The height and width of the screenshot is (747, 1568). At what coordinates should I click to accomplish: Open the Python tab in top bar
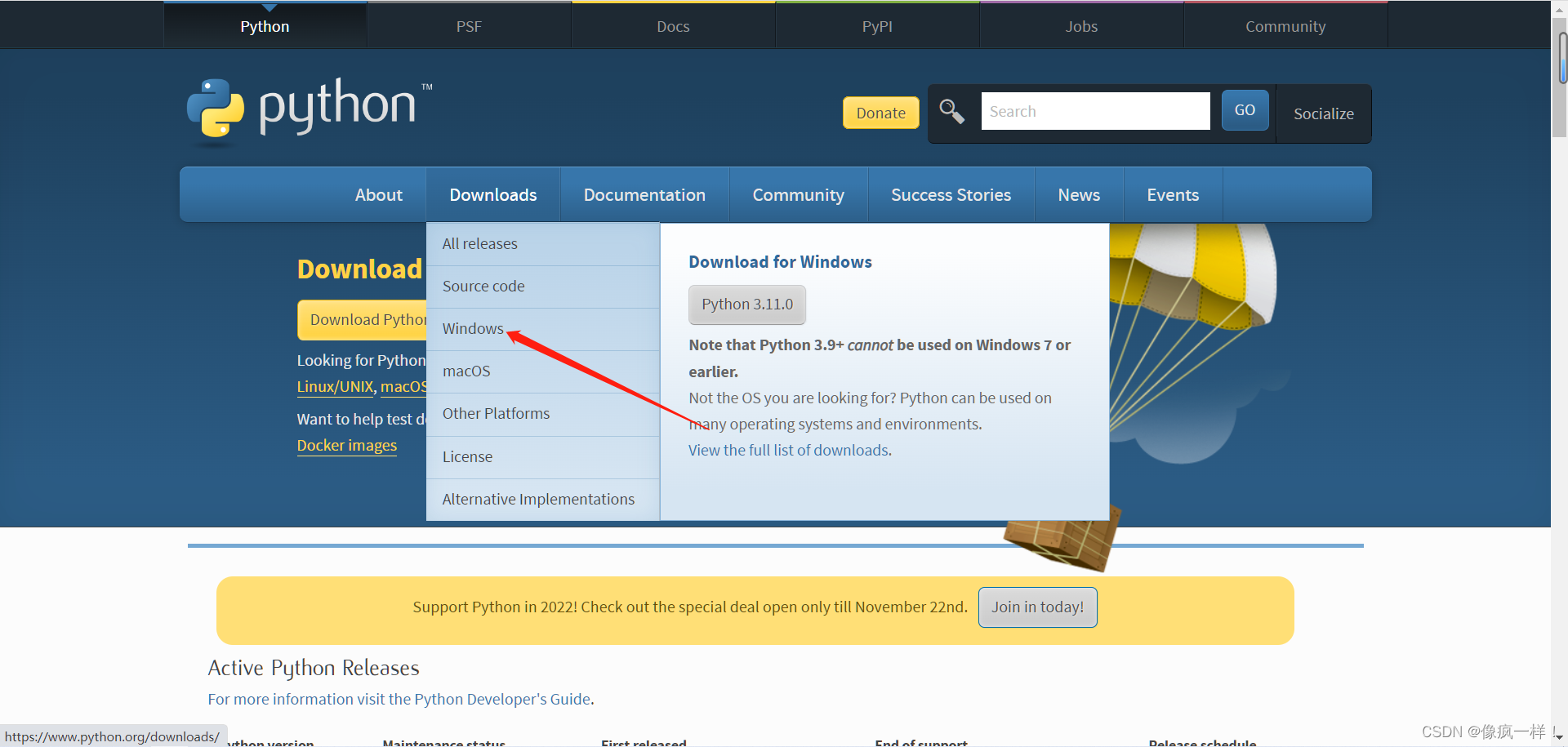click(x=265, y=26)
